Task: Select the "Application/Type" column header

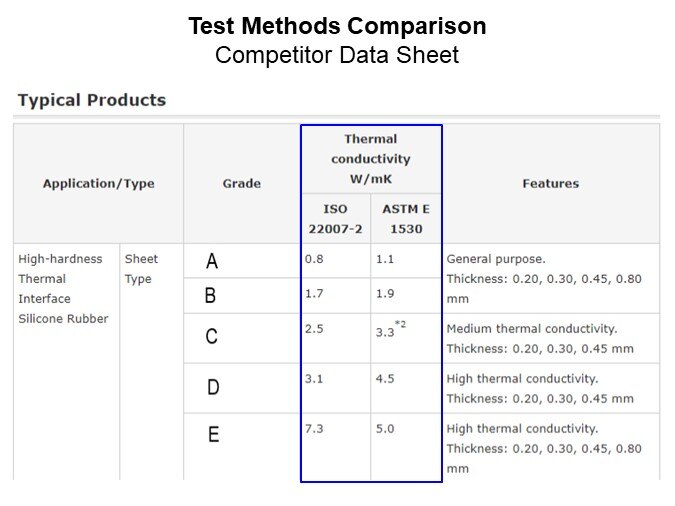Action: pyautogui.click(x=98, y=184)
